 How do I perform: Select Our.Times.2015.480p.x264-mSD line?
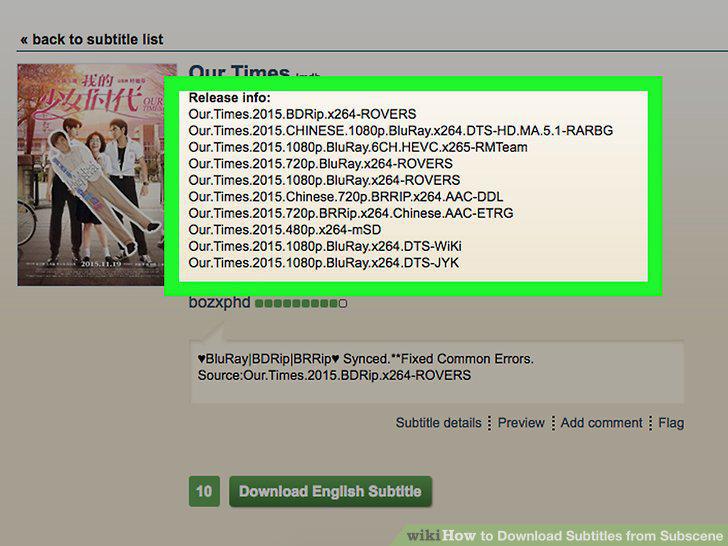pos(285,230)
